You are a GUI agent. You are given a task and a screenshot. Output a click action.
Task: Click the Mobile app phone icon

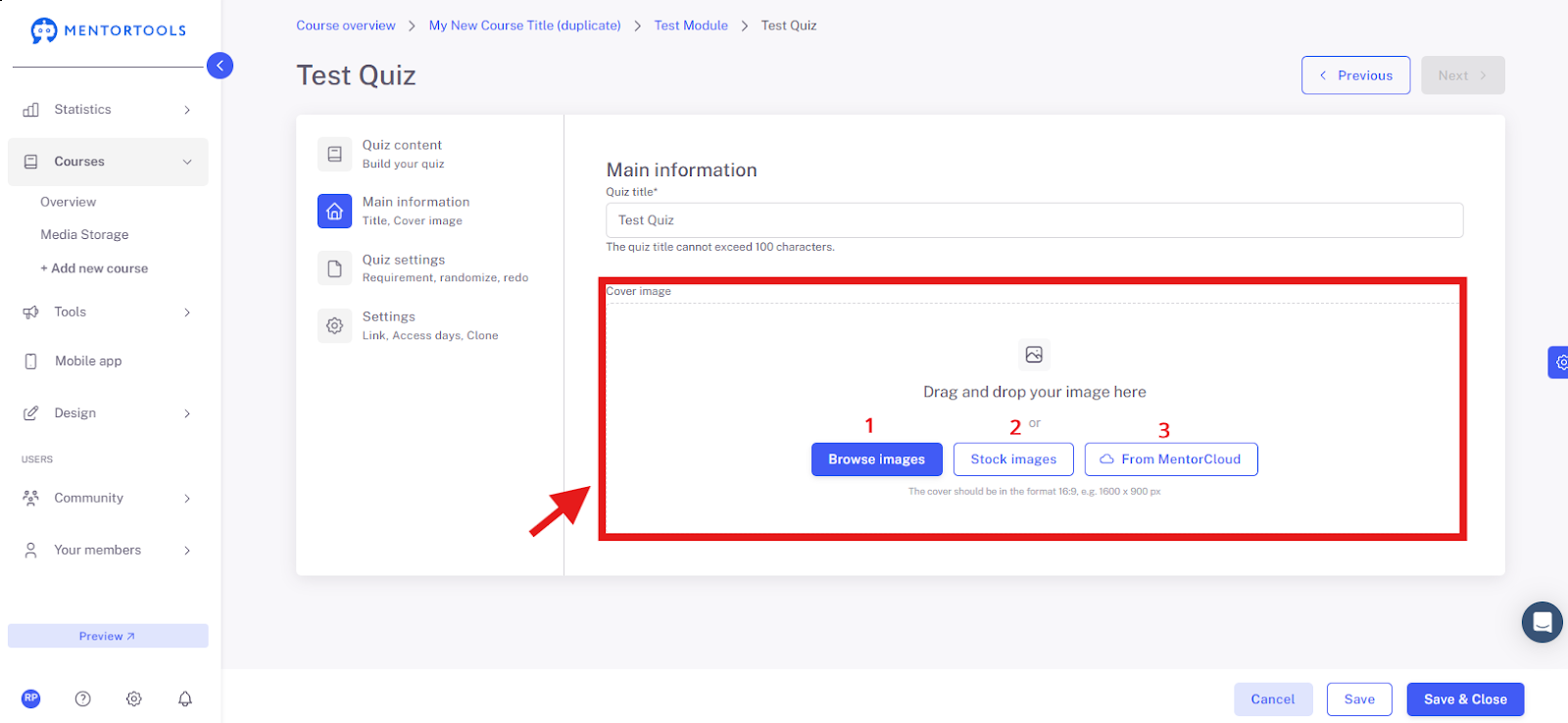tap(31, 361)
